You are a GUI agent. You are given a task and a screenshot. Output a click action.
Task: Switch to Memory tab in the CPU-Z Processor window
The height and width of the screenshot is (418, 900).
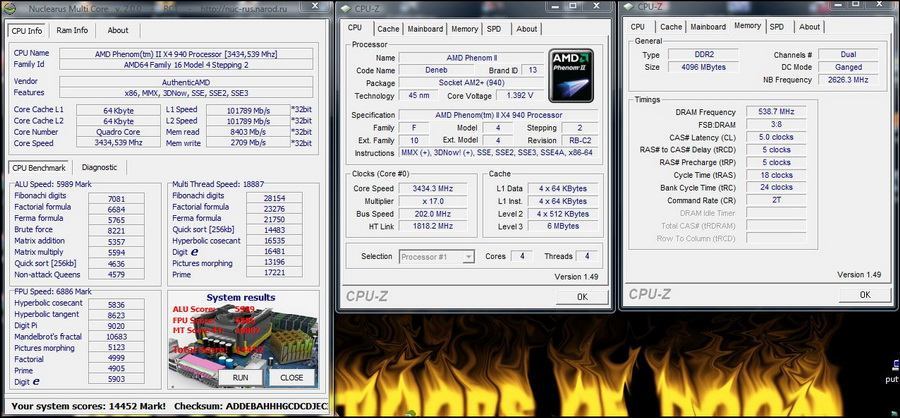pyautogui.click(x=464, y=29)
